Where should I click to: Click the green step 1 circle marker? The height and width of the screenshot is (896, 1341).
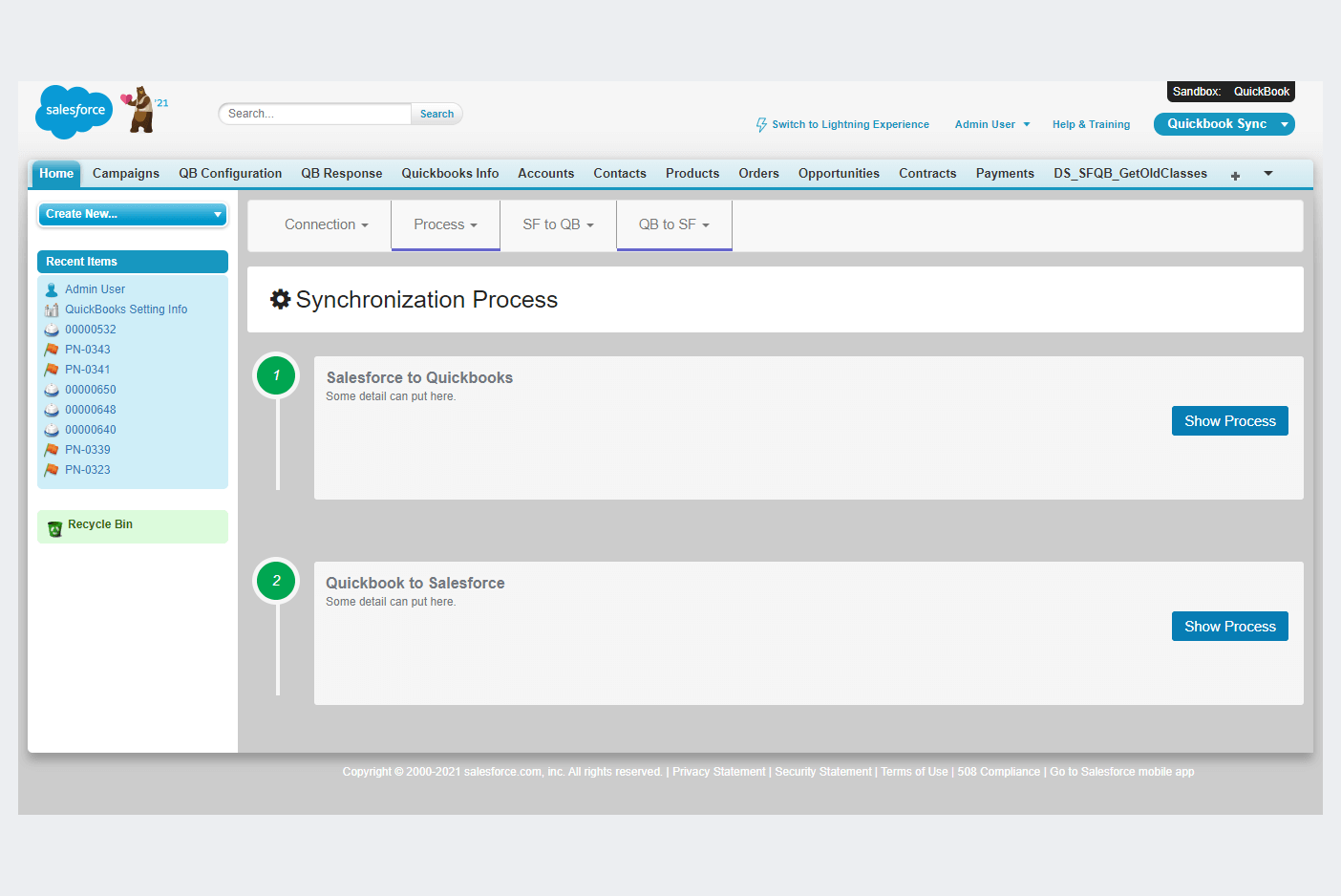click(x=277, y=375)
